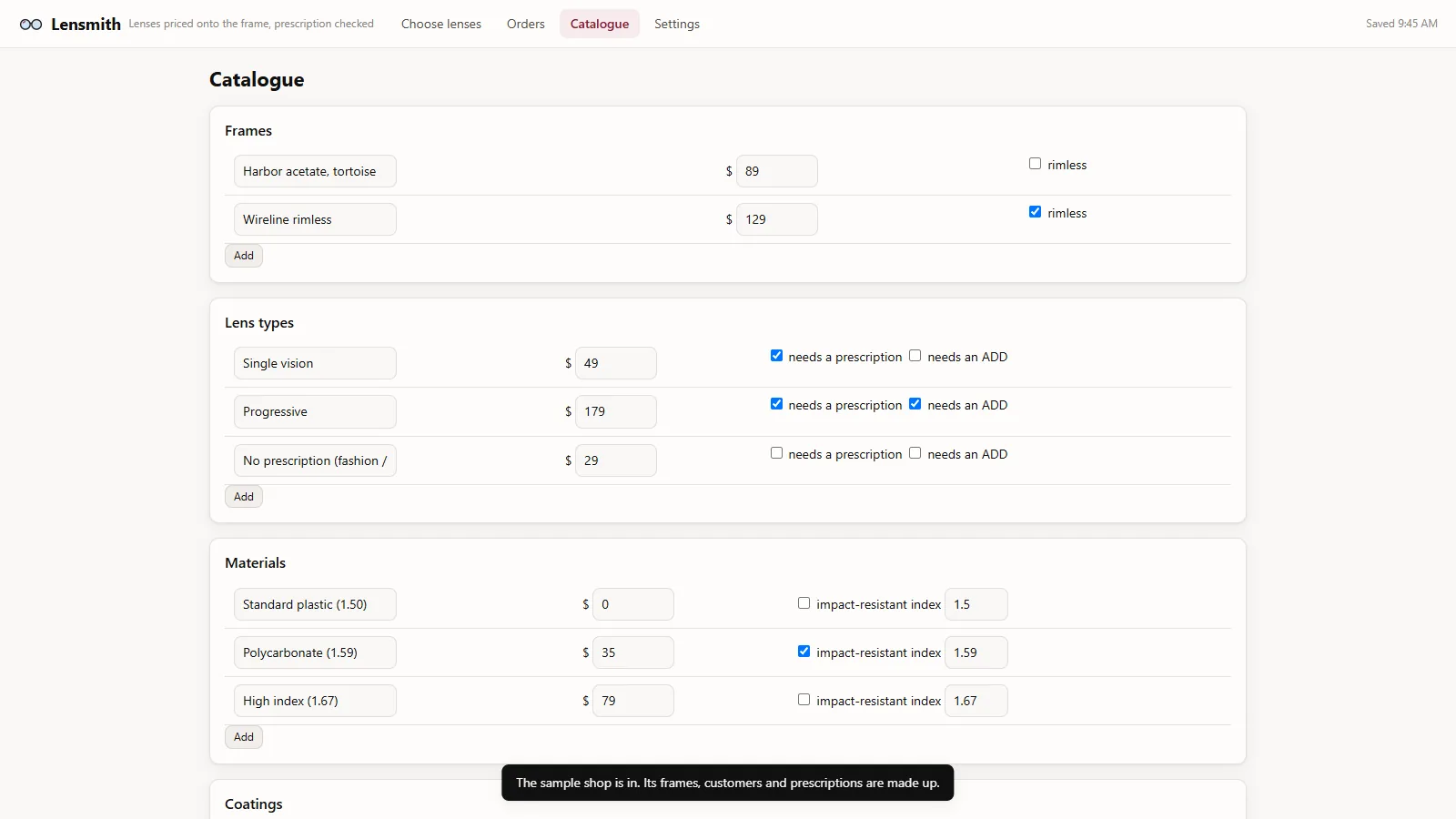Switch to the Orders tab

(x=526, y=24)
